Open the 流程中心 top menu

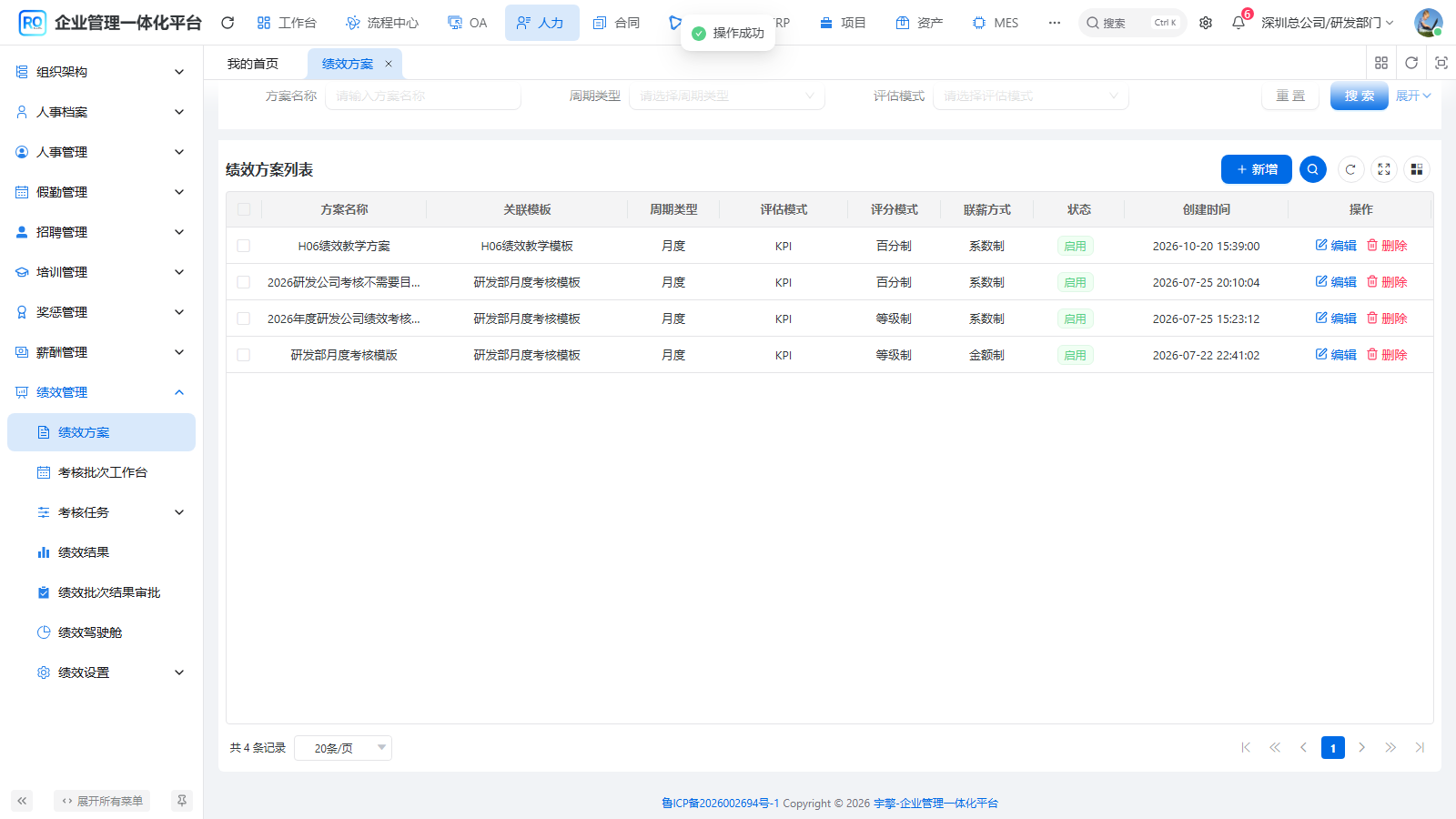[x=383, y=23]
